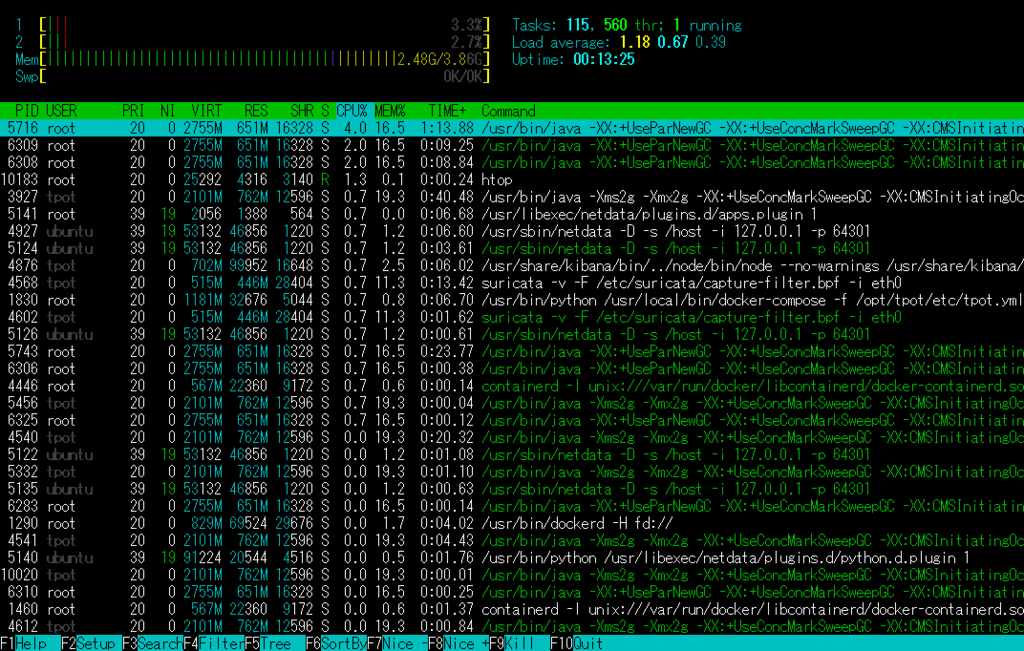Select the containerd process PID 1460

tap(512, 610)
